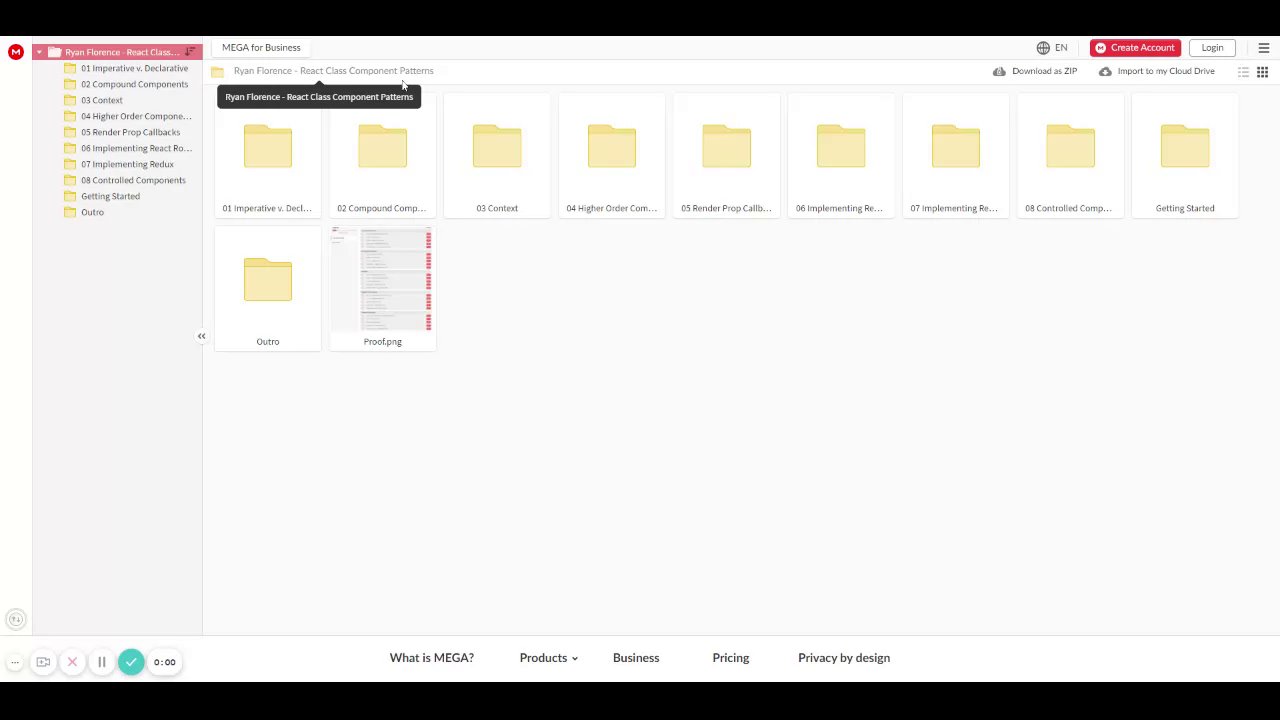This screenshot has width=1280, height=720.
Task: Click the Create Account button
Action: pyautogui.click(x=1135, y=48)
